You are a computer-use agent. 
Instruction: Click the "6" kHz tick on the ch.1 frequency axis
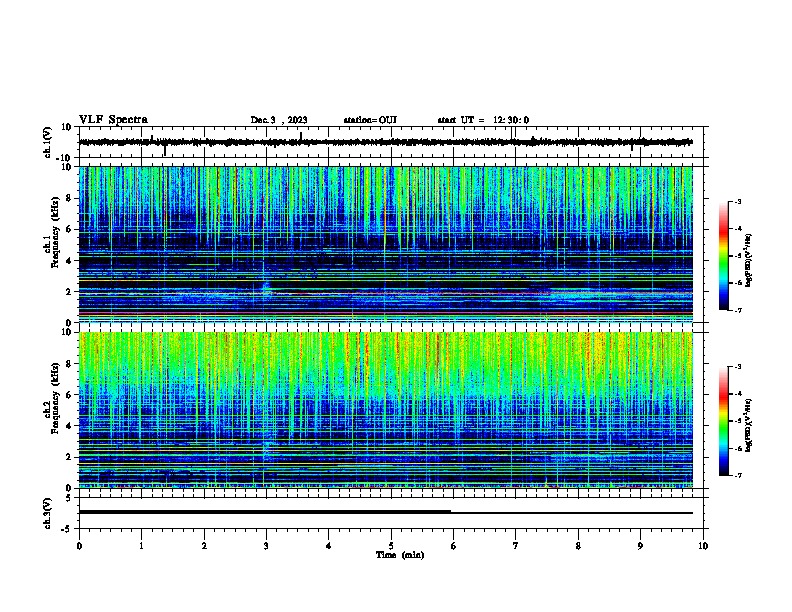(x=69, y=230)
